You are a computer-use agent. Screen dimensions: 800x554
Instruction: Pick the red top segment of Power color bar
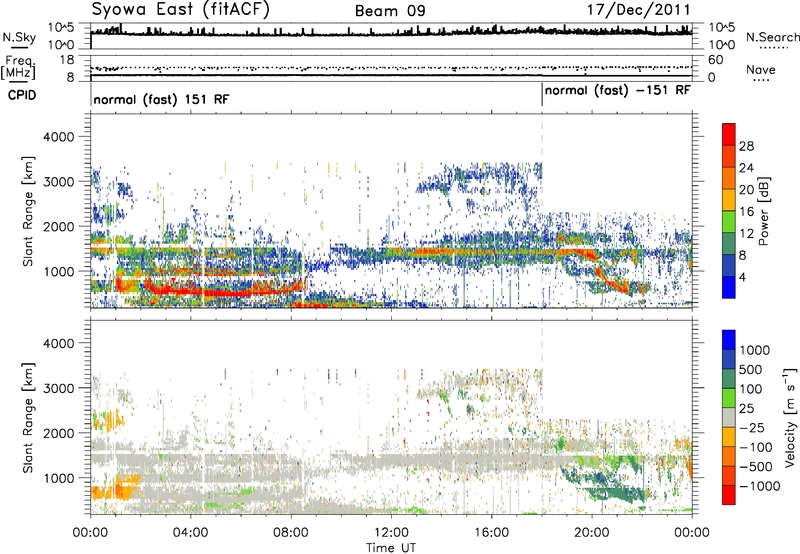(729, 134)
